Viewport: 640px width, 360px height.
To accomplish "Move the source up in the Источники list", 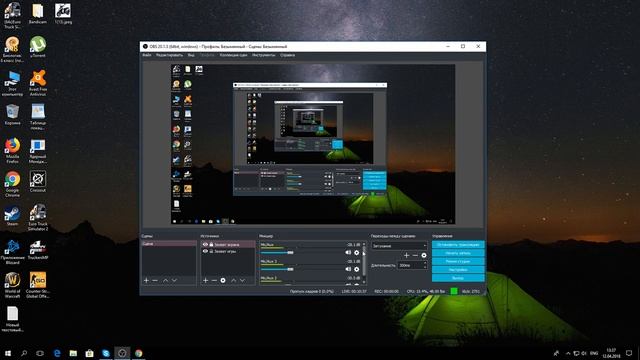I will [x=233, y=280].
